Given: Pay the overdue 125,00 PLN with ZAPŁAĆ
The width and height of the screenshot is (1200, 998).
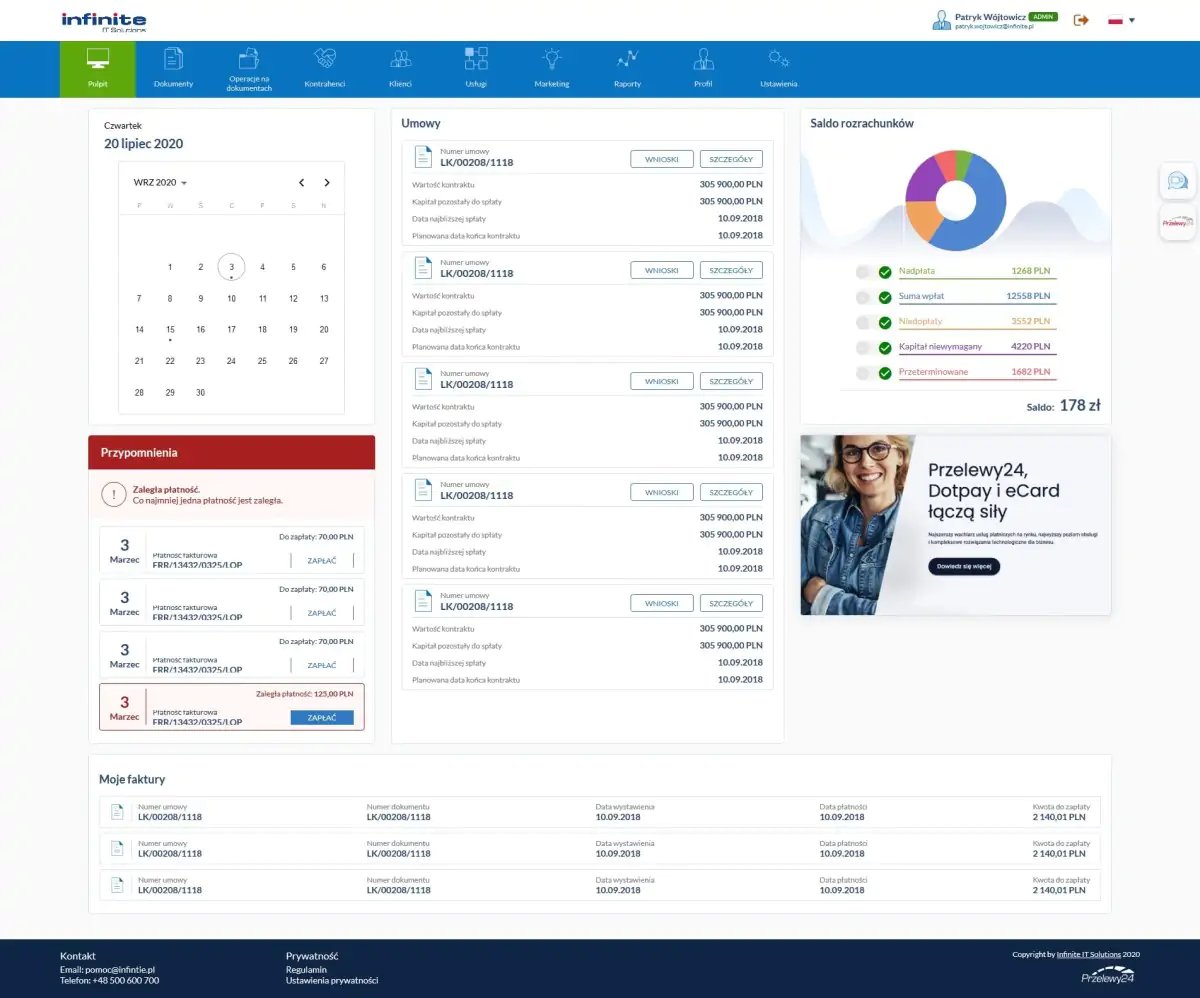Looking at the screenshot, I should pyautogui.click(x=322, y=718).
